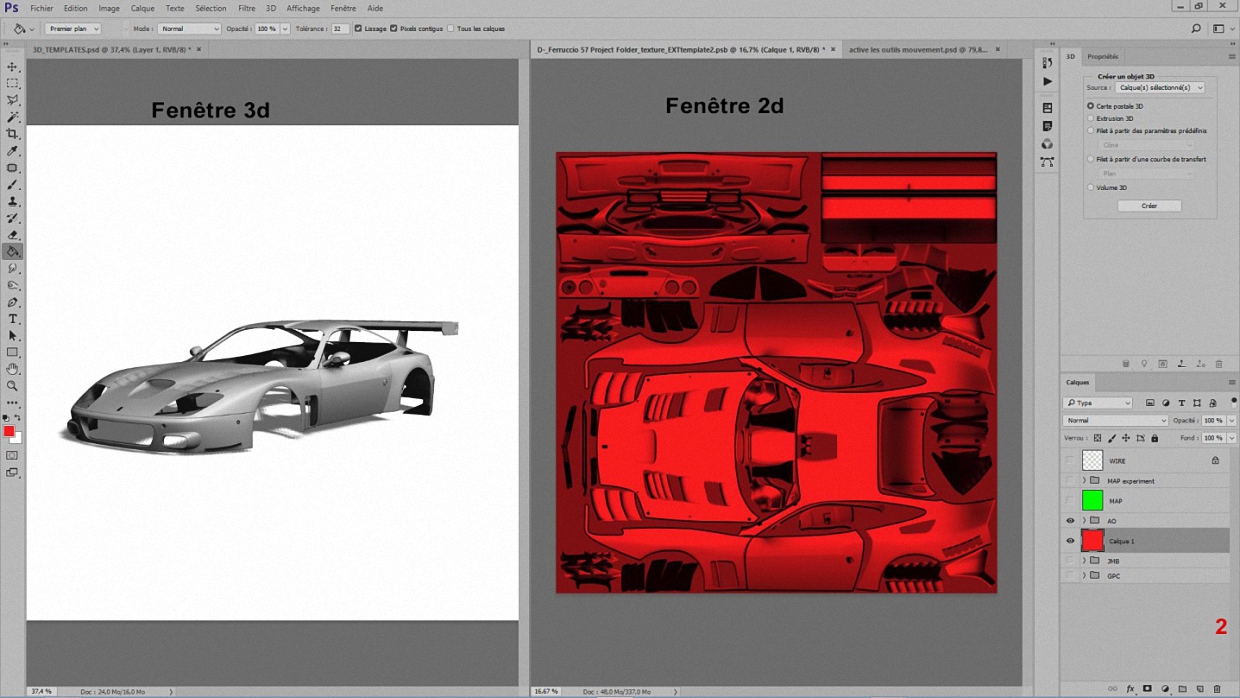The image size is (1240, 698).
Task: Expand the AO layer group
Action: [1084, 521]
